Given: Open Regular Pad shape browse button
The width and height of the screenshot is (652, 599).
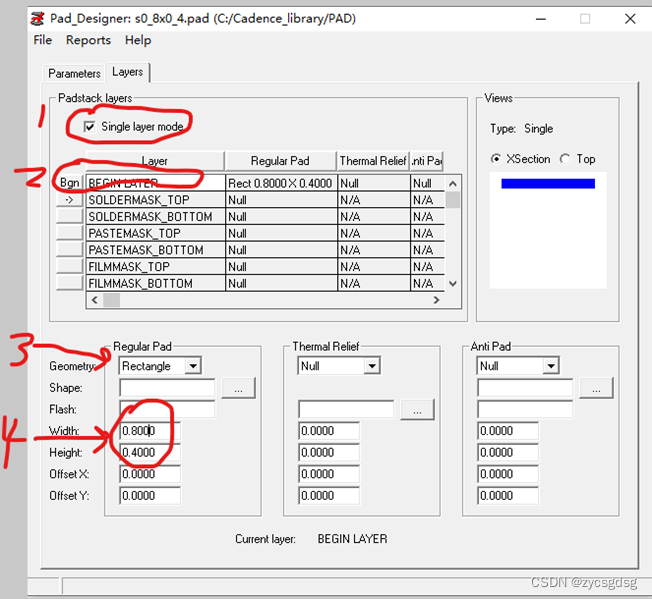Looking at the screenshot, I should 238,388.
